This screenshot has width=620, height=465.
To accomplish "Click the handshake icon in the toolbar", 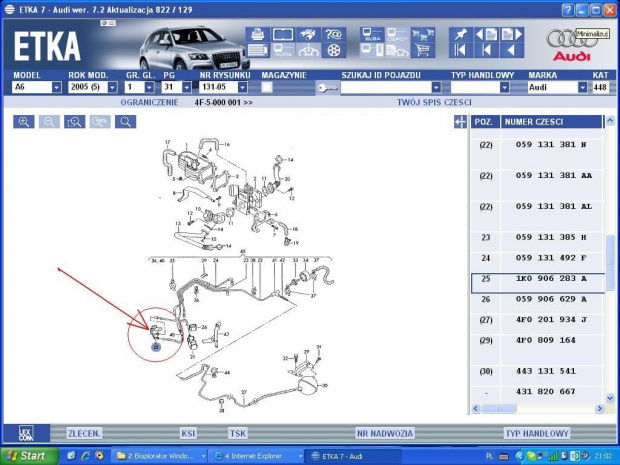I will click(x=308, y=34).
